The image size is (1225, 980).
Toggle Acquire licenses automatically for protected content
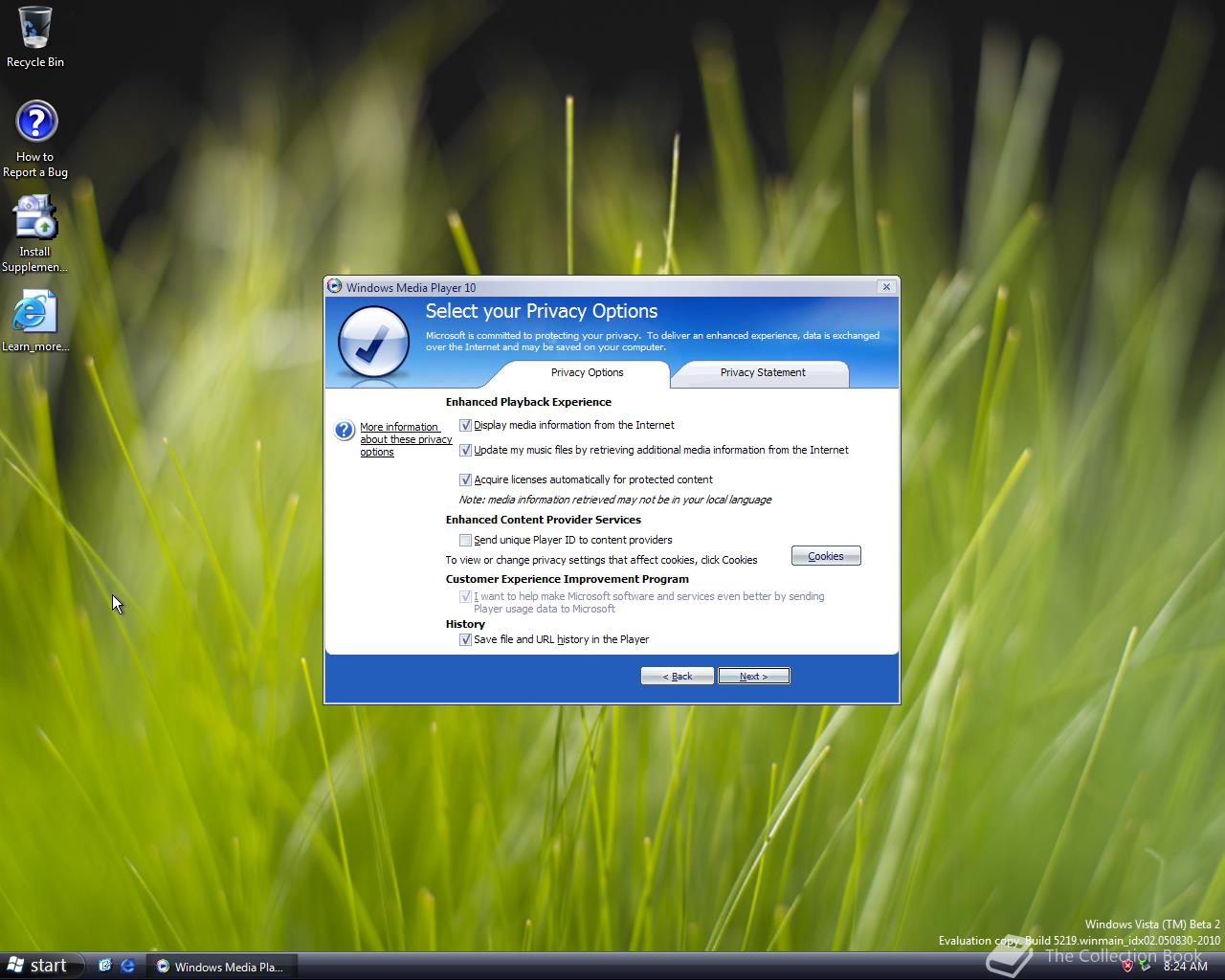466,479
